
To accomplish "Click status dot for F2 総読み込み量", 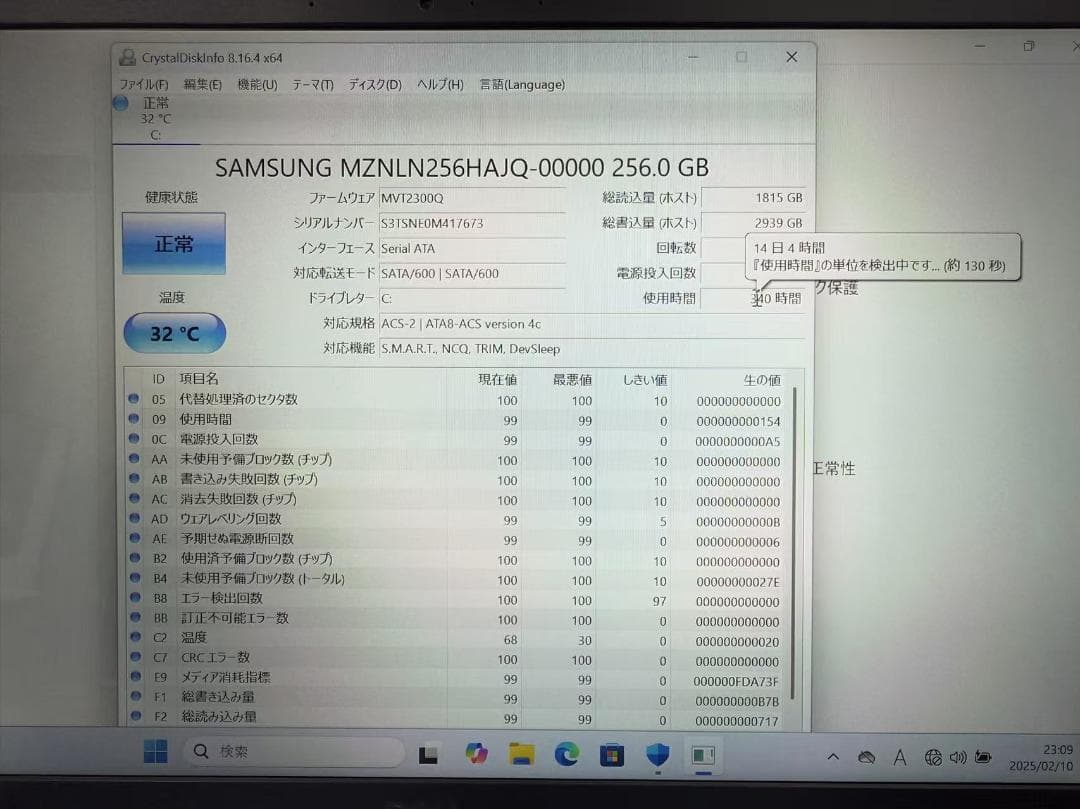I will (x=136, y=716).
